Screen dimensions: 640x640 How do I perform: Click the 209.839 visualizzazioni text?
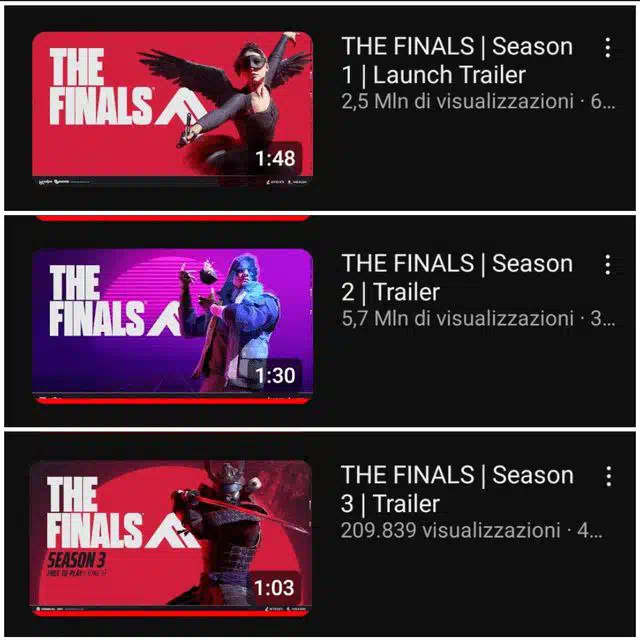point(451,530)
